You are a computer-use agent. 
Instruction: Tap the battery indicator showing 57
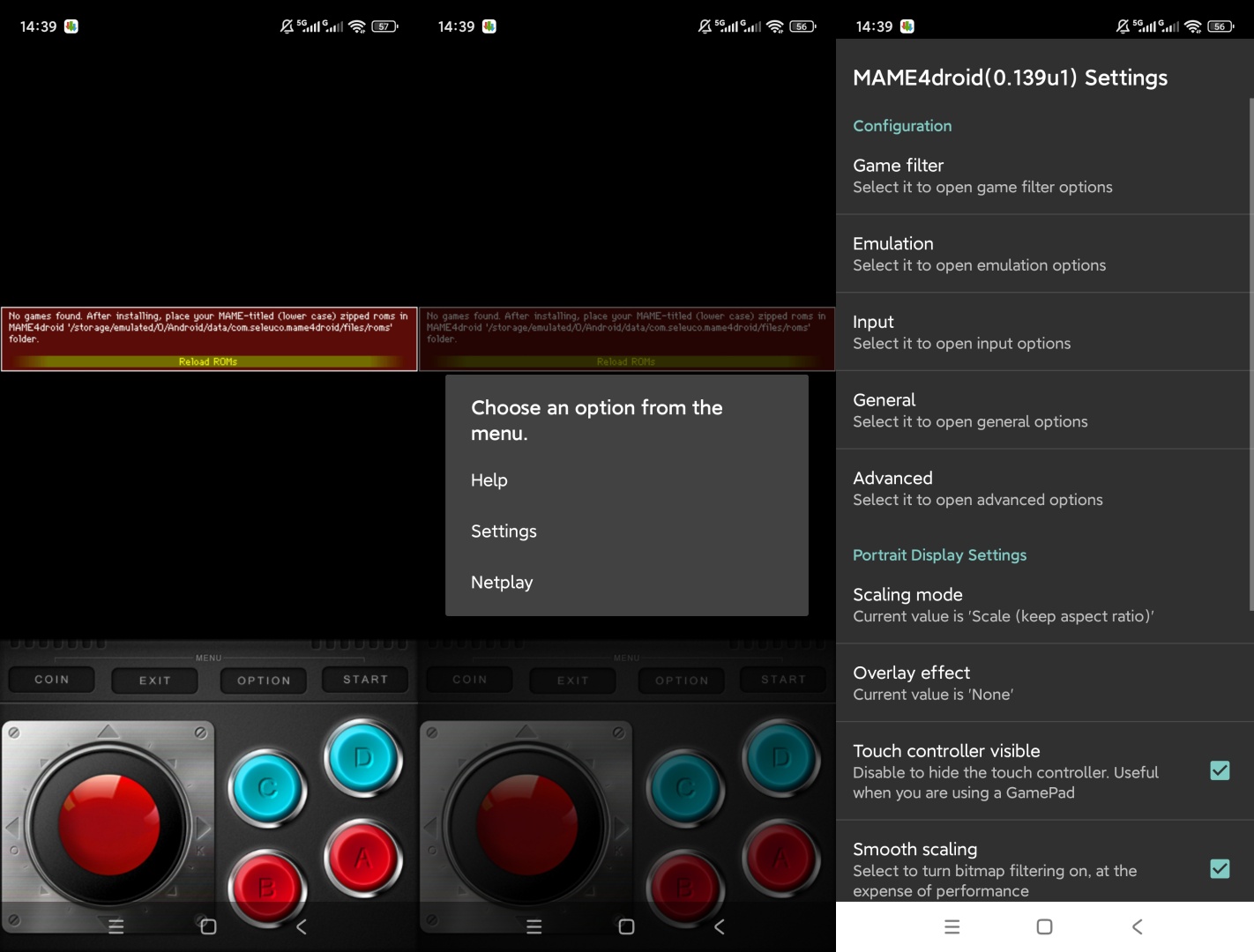click(x=384, y=26)
